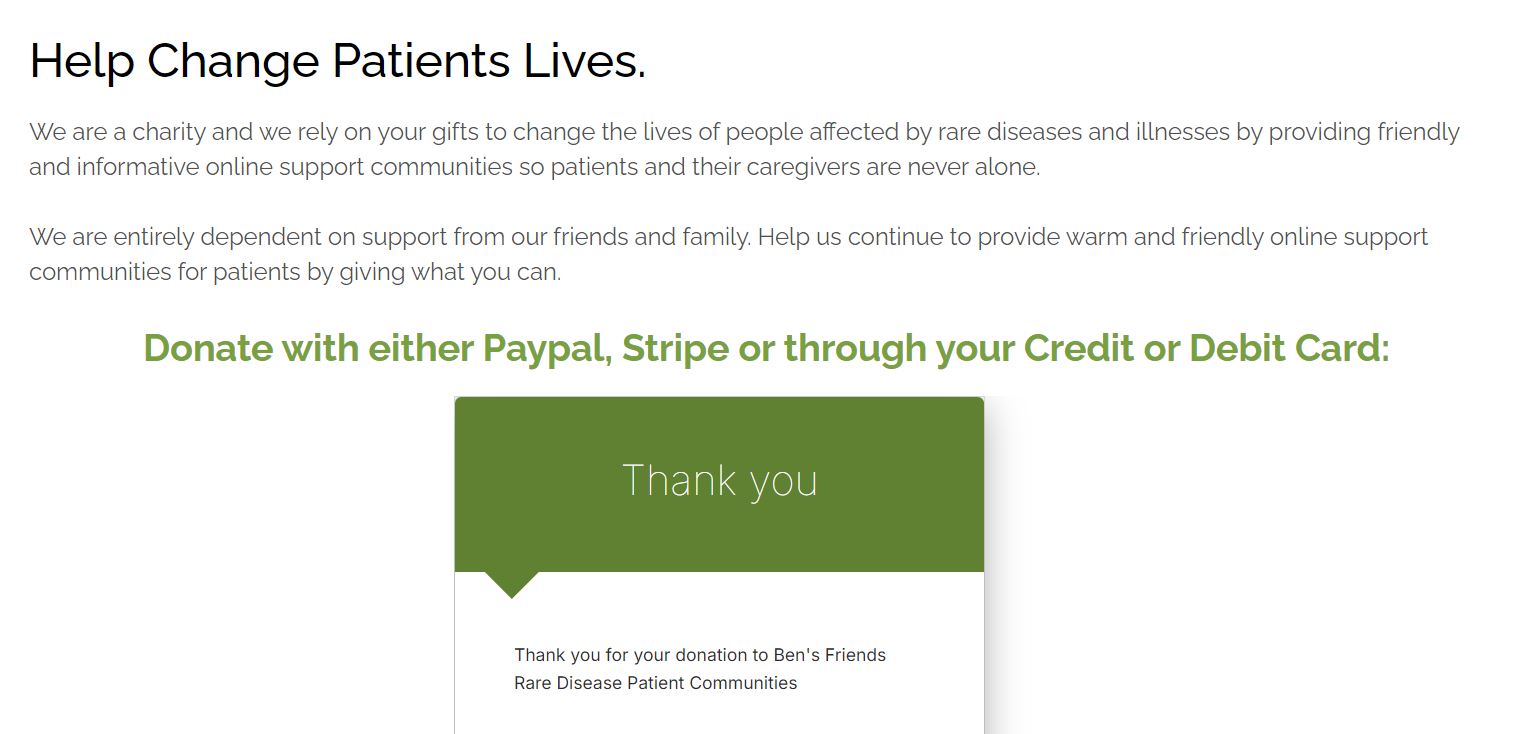
Task: Click the word "Stripe" in the green heading
Action: tap(675, 348)
